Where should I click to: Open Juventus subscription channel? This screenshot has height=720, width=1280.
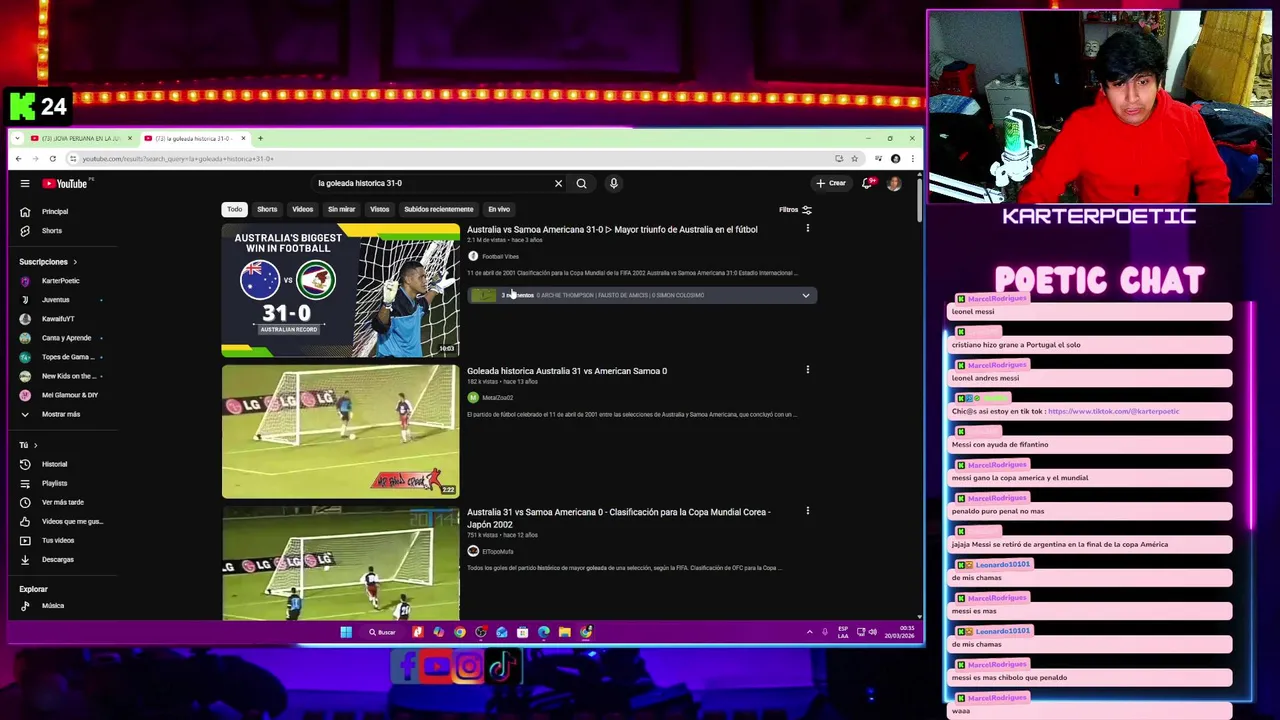(55, 300)
